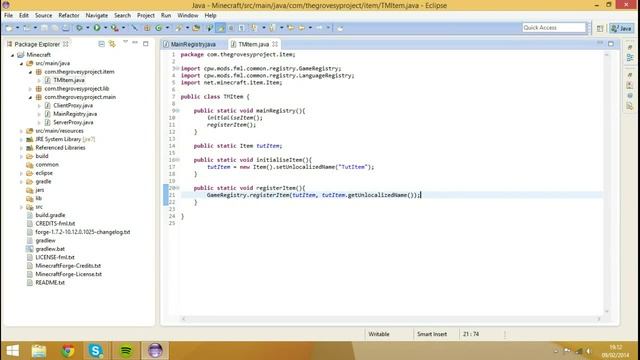Viewport: 640px width, 360px height.
Task: Click the Save toolbar icon
Action: [x=44, y=28]
